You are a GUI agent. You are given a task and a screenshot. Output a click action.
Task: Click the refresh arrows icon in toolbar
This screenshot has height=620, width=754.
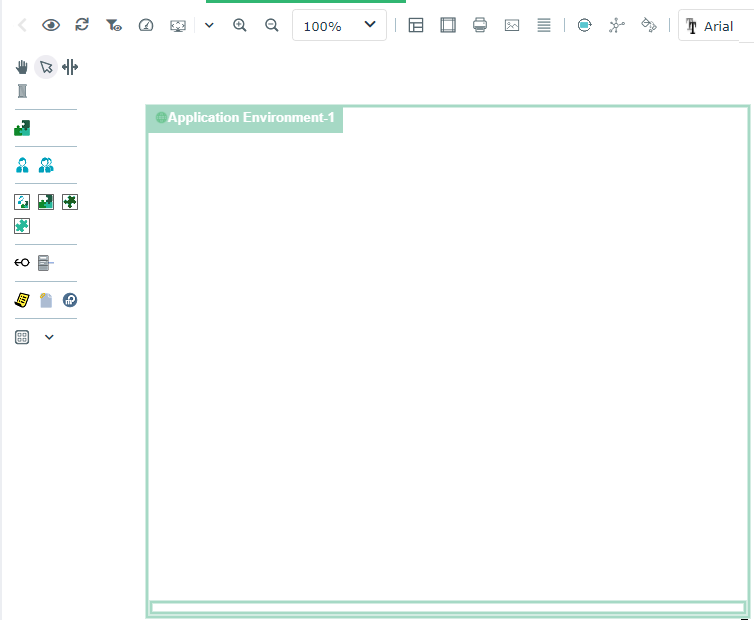pyautogui.click(x=82, y=25)
